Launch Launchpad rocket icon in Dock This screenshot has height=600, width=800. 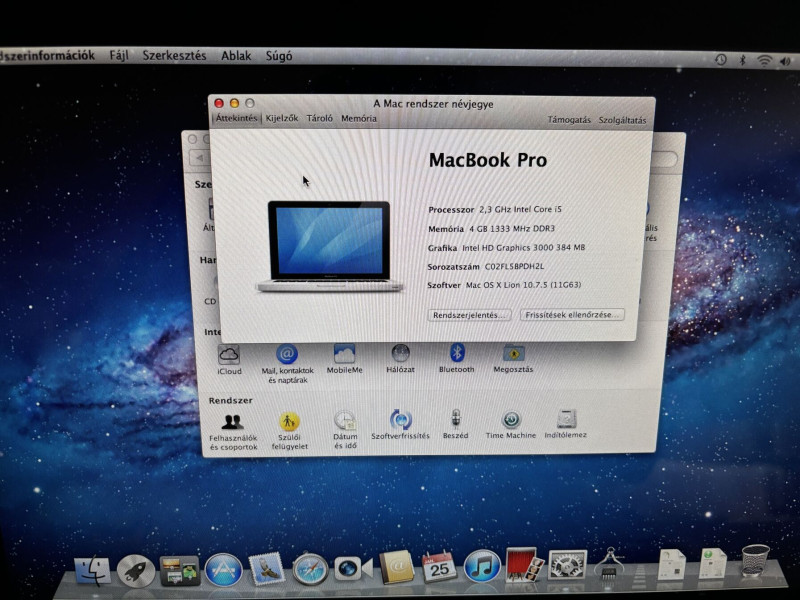(x=136, y=570)
